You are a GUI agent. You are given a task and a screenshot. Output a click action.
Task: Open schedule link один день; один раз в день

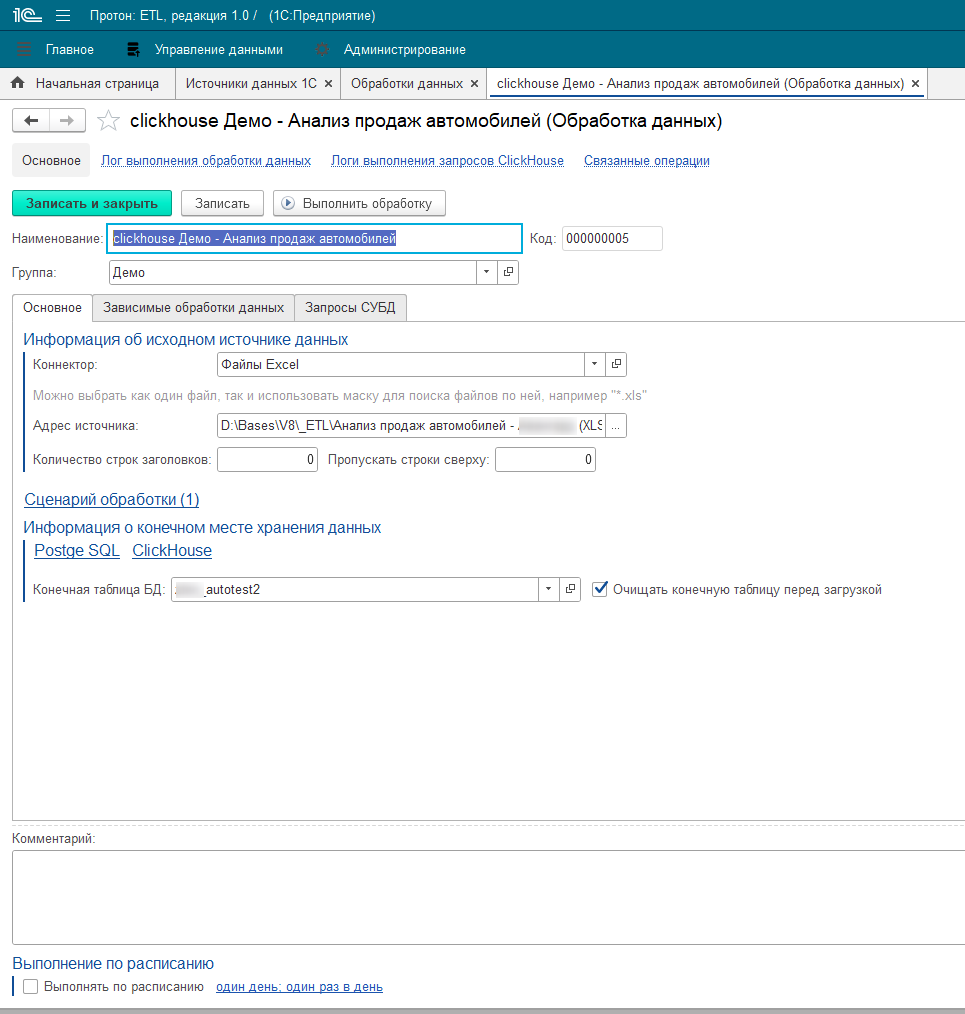[x=299, y=987]
